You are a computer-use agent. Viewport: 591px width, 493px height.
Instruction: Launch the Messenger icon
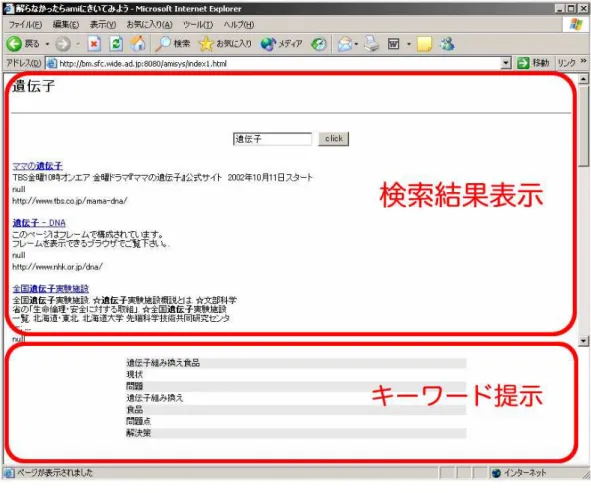pos(447,44)
